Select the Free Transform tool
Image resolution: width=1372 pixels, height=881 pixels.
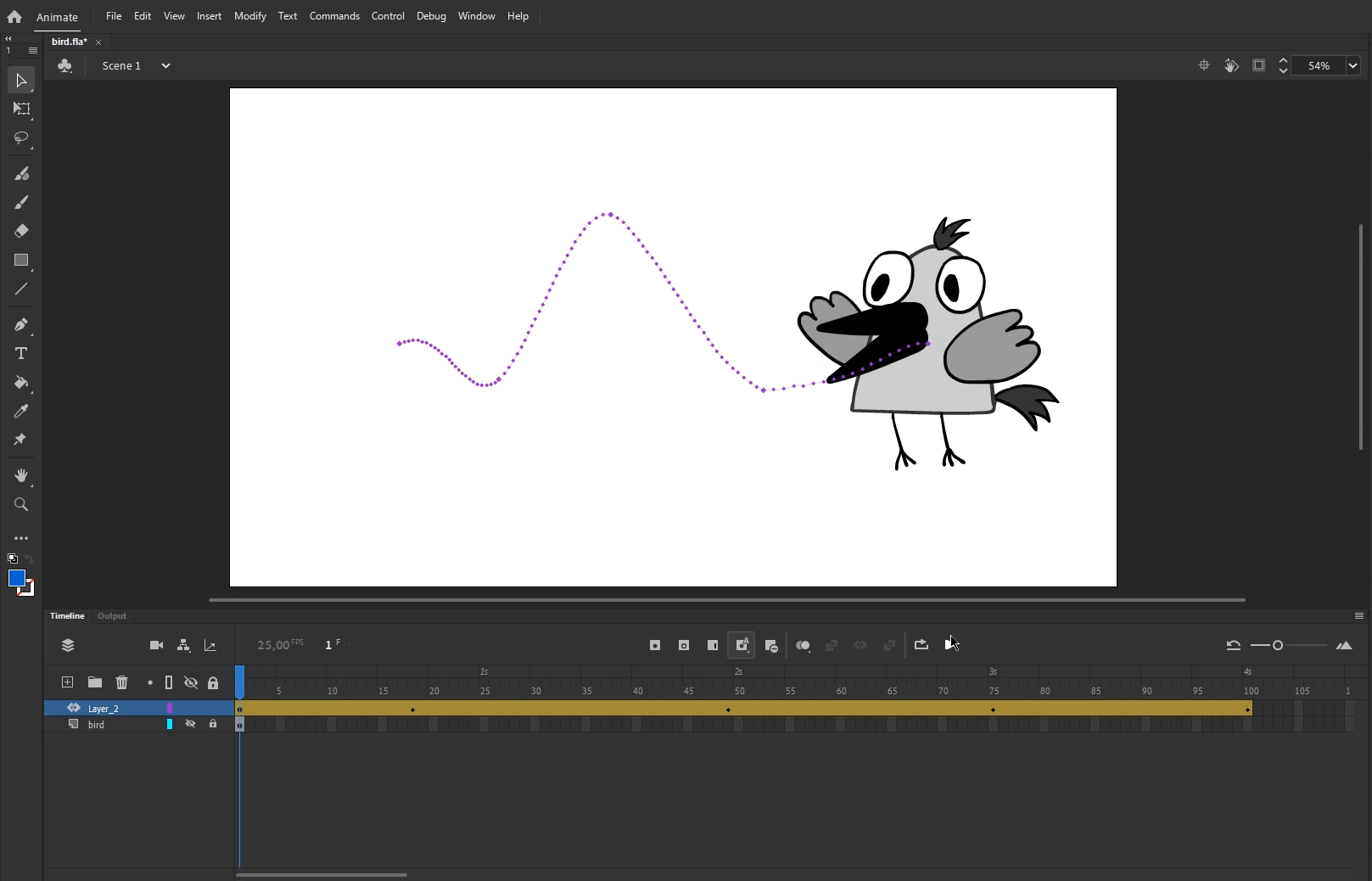click(x=21, y=109)
